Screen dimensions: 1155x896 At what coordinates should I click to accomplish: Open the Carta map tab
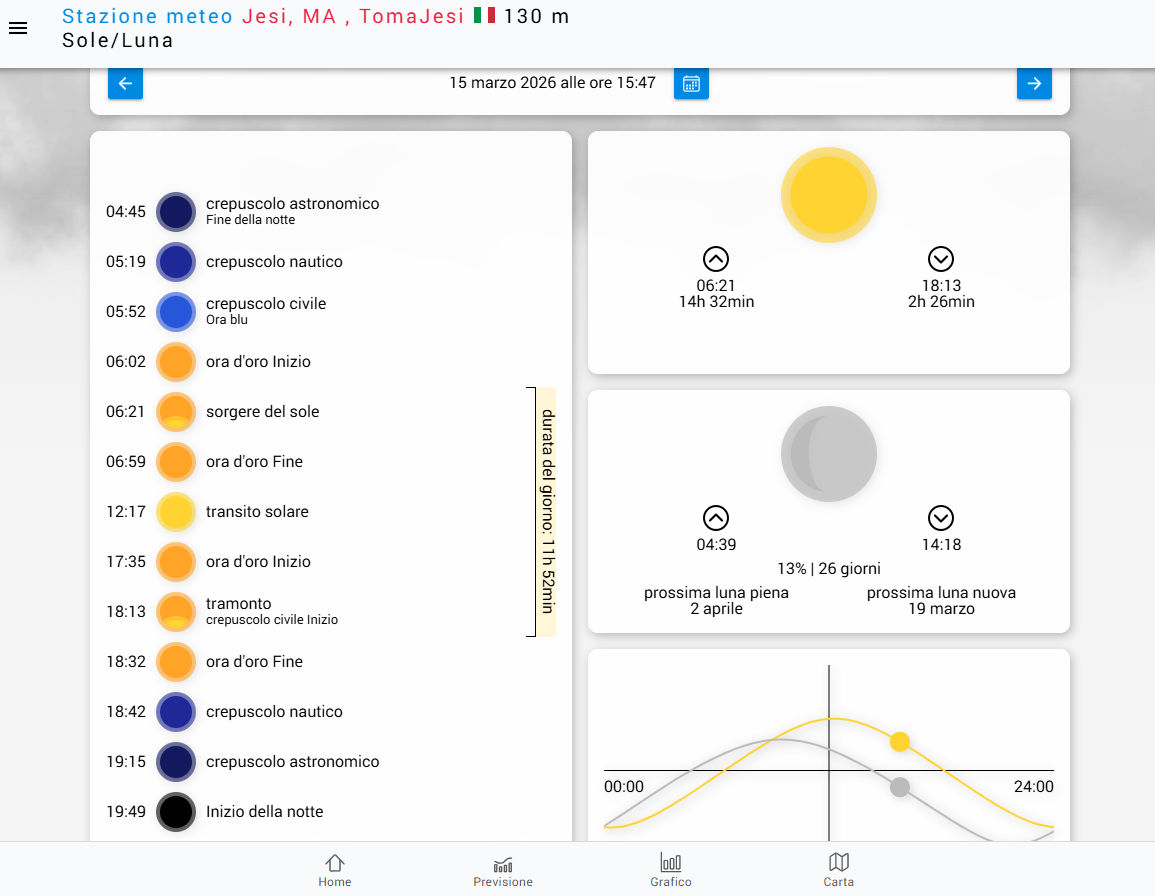point(839,870)
